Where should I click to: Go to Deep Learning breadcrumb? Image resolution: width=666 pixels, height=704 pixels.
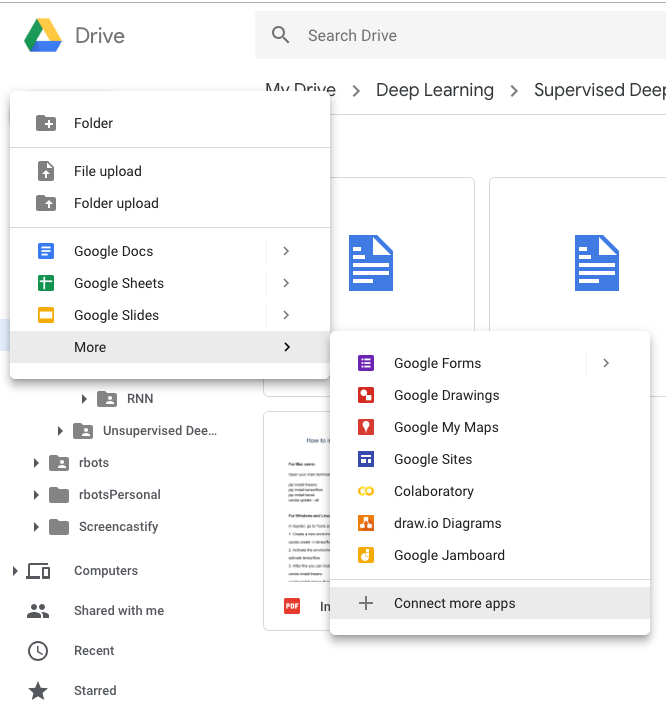(435, 90)
